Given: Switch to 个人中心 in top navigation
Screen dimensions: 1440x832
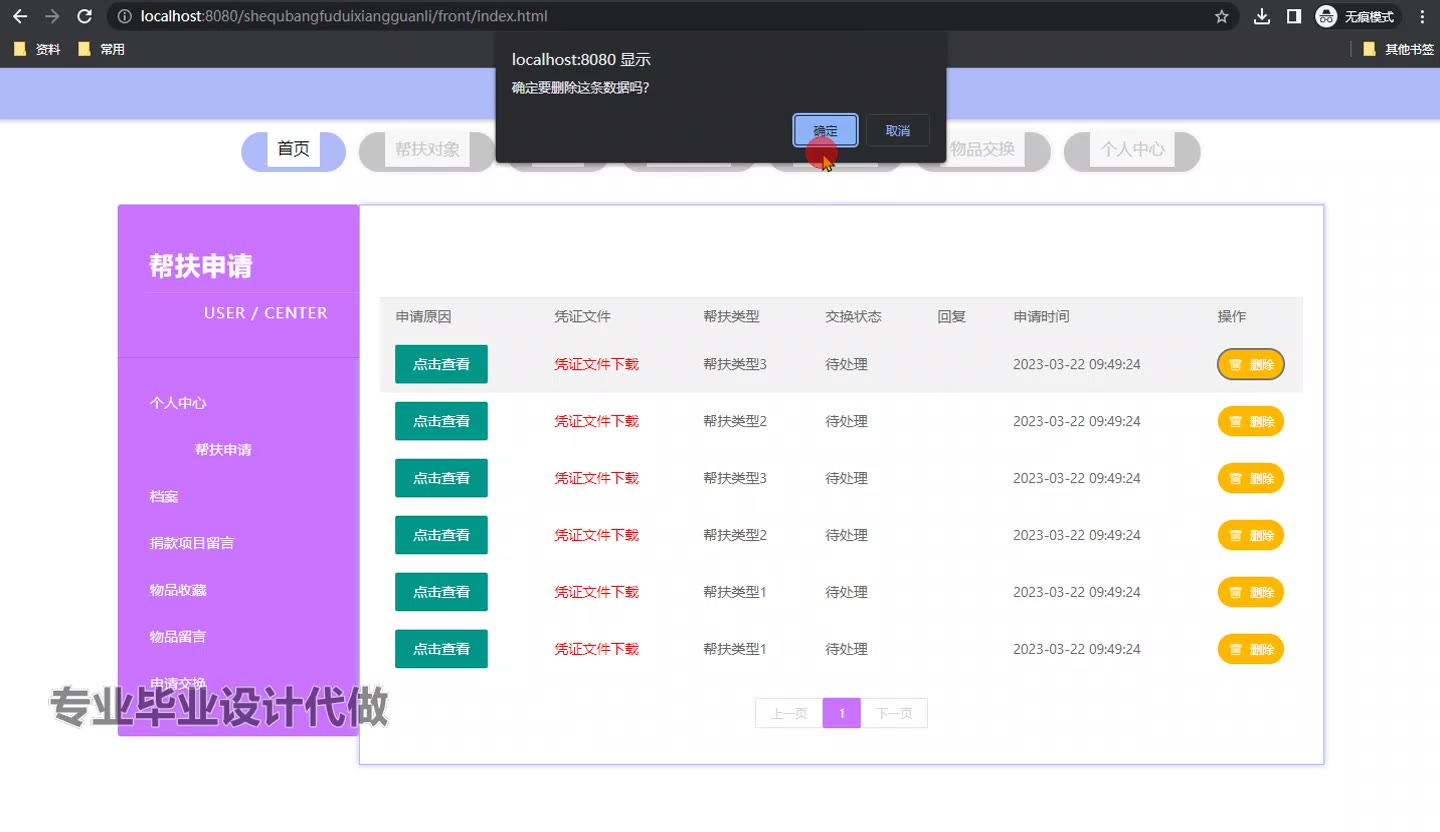Looking at the screenshot, I should point(1132,150).
